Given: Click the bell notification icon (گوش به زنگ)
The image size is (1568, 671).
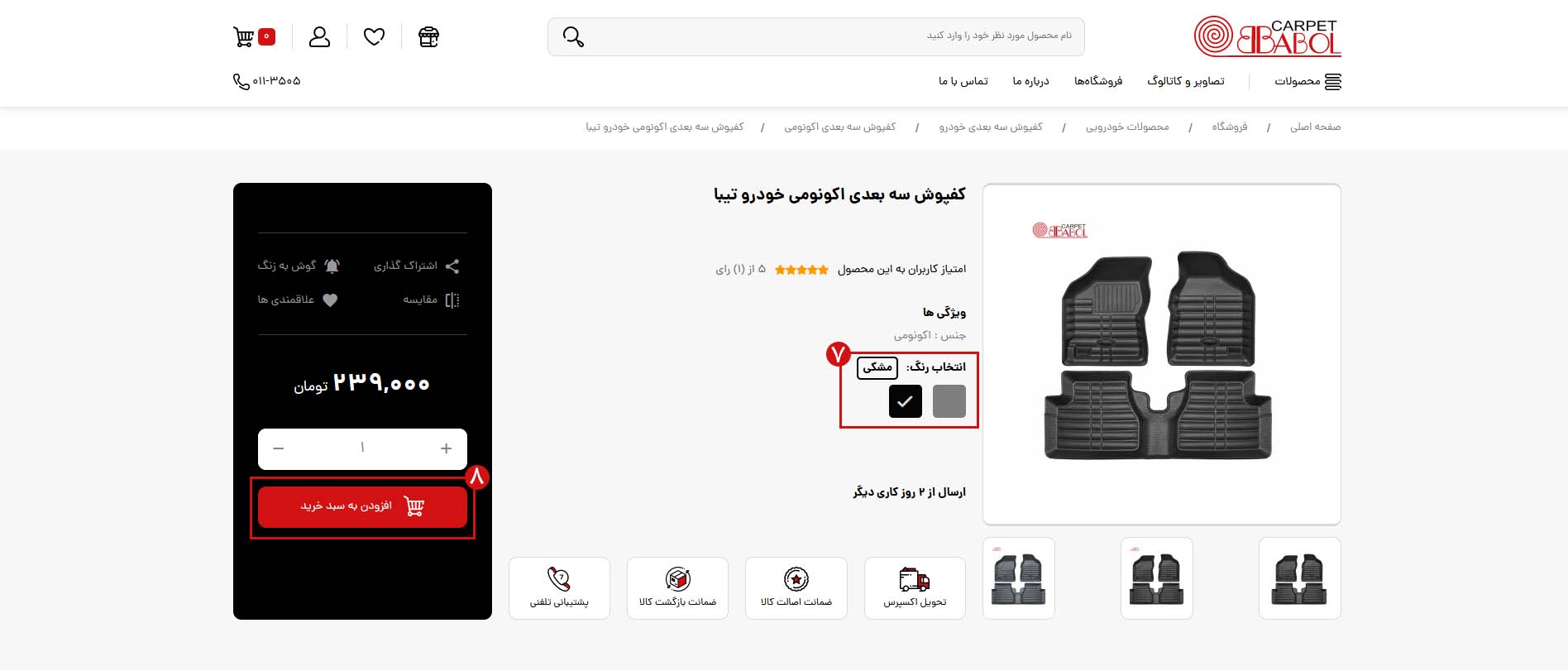Looking at the screenshot, I should coord(332,266).
